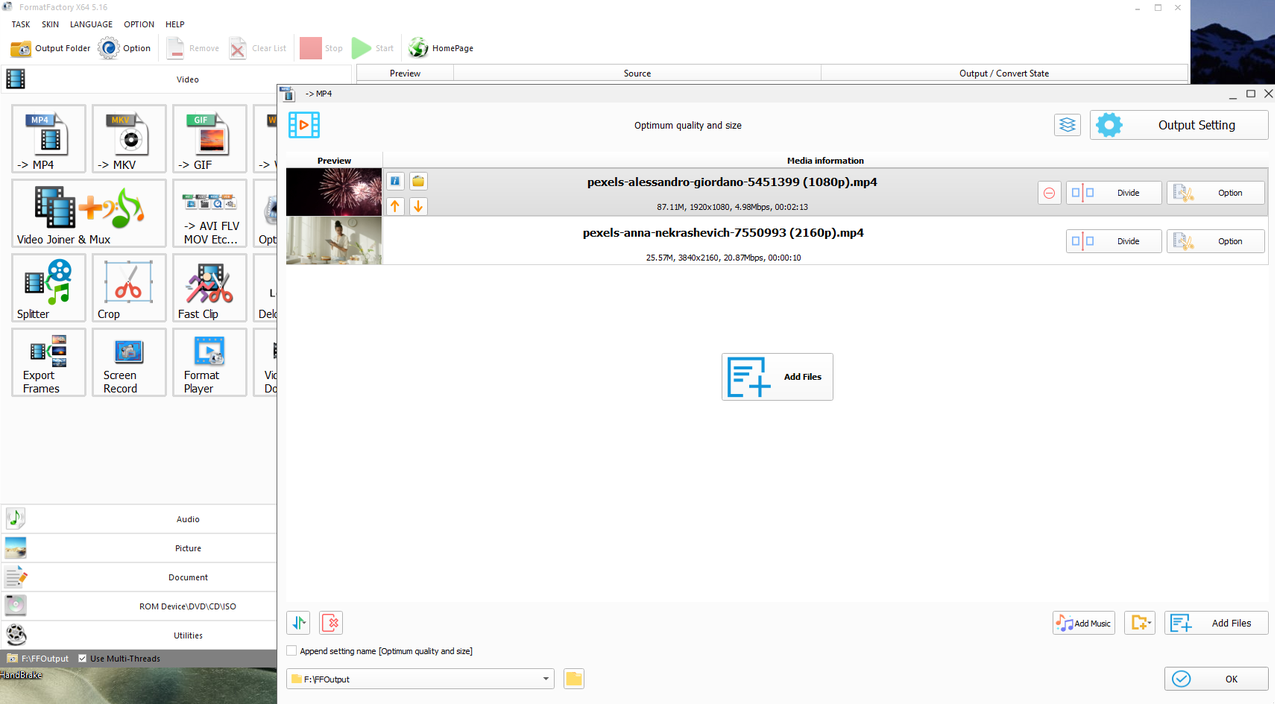
Task: Open the -> GIF converter tile
Action: pyautogui.click(x=209, y=139)
